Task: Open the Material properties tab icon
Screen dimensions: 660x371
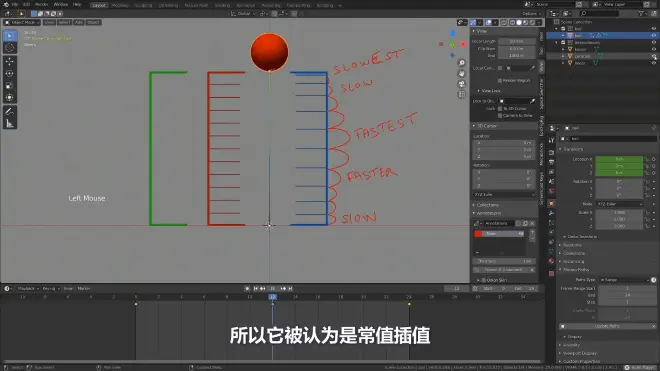Action: [x=551, y=261]
